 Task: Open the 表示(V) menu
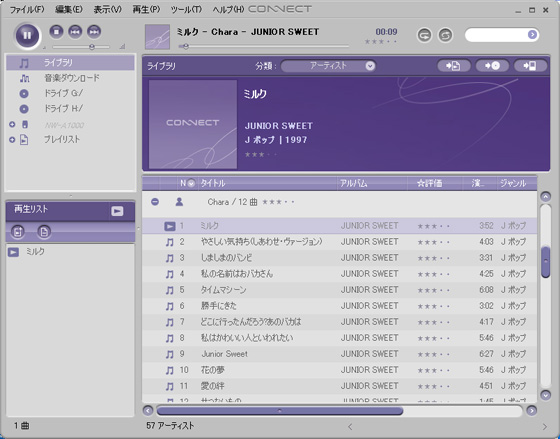click(x=108, y=10)
